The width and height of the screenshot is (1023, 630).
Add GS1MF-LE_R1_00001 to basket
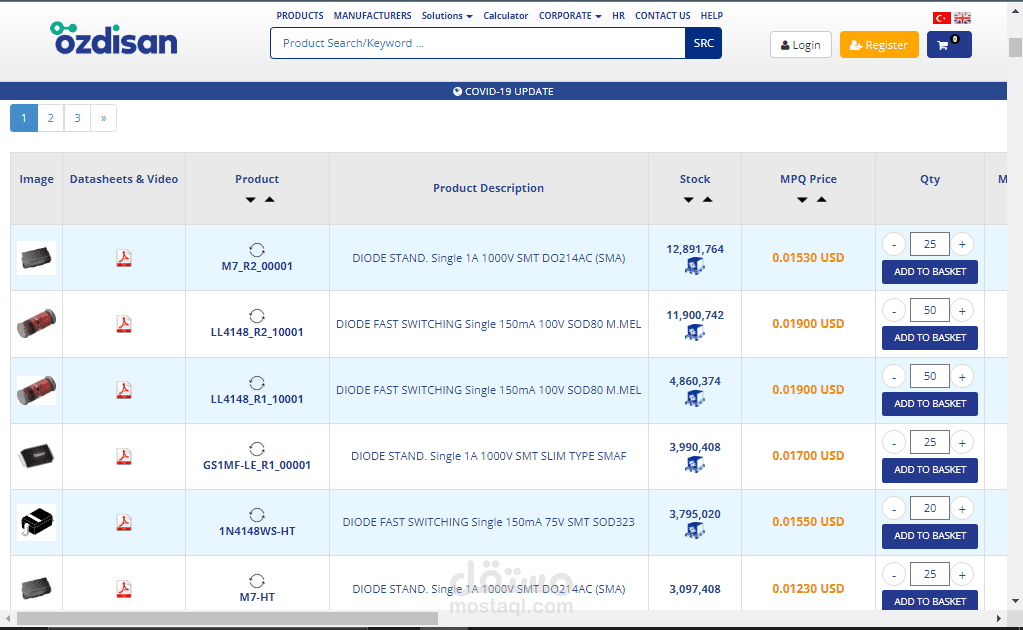930,470
